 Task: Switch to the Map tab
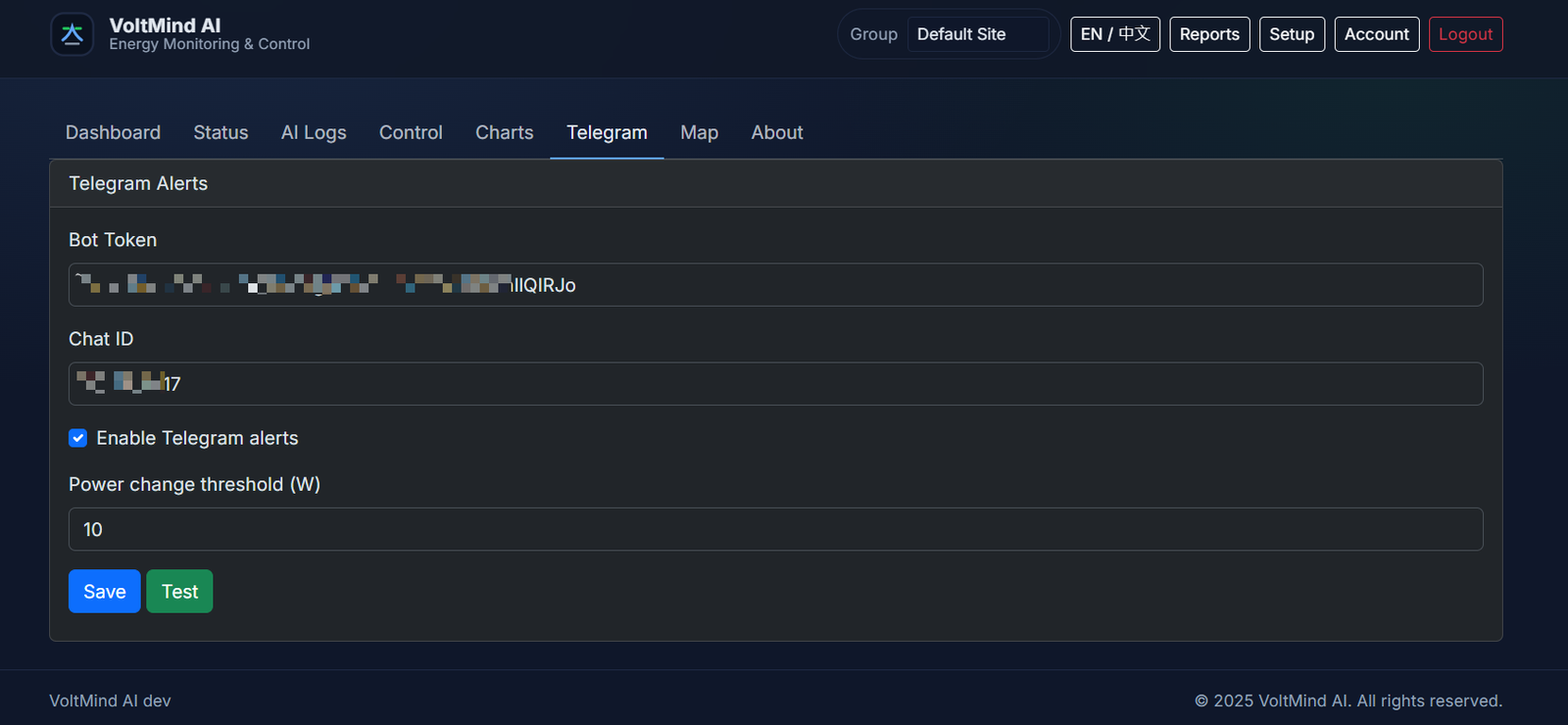[x=699, y=132]
